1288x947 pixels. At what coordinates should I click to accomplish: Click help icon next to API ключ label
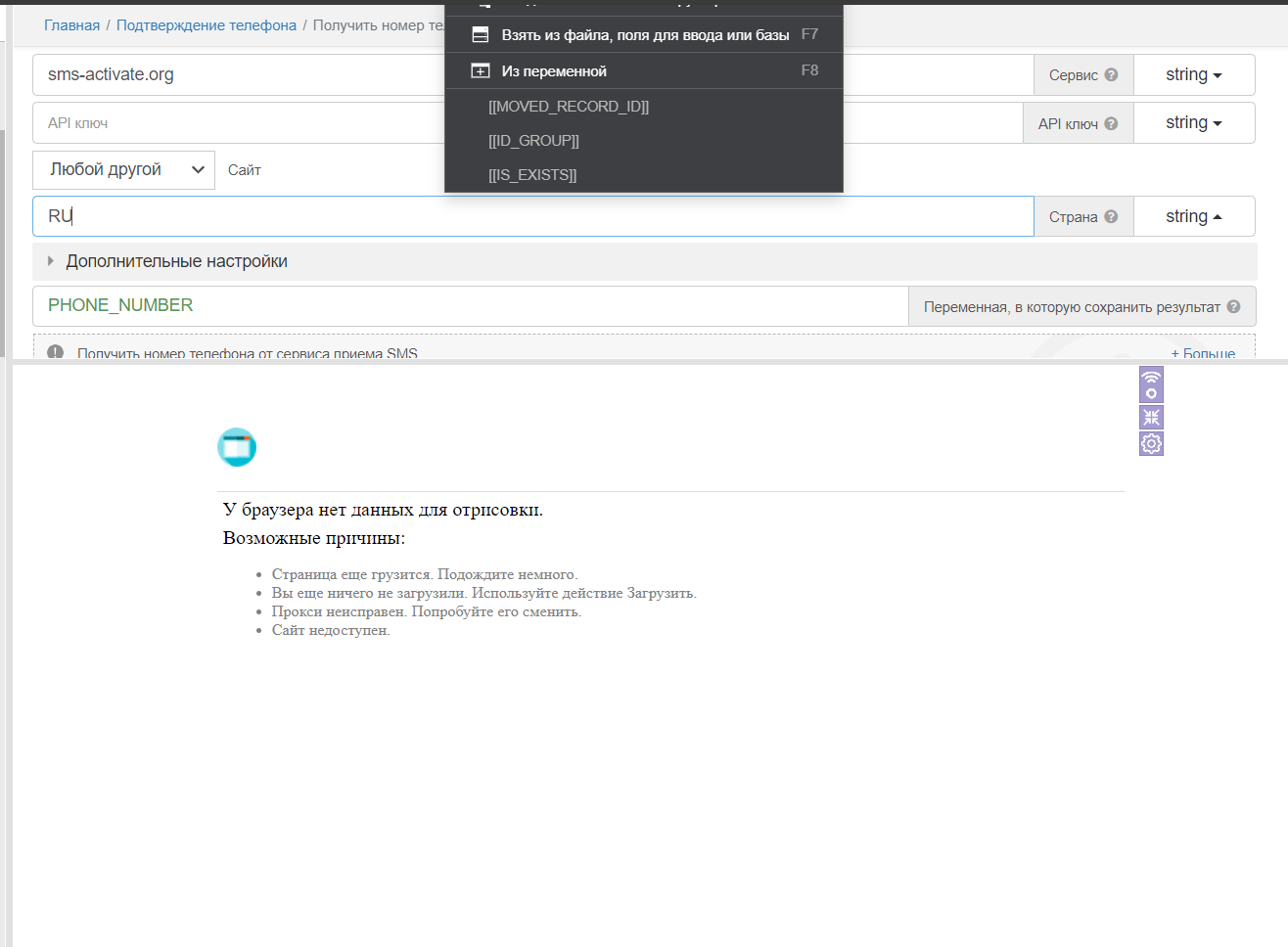pos(1111,124)
